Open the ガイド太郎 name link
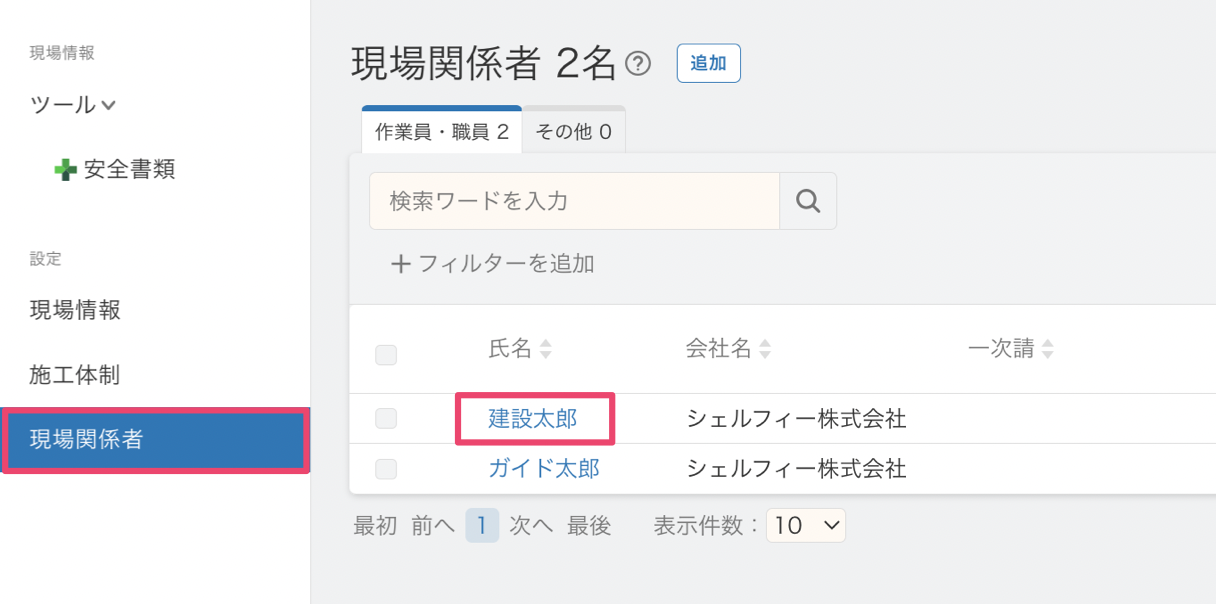The width and height of the screenshot is (1216, 604). 544,468
